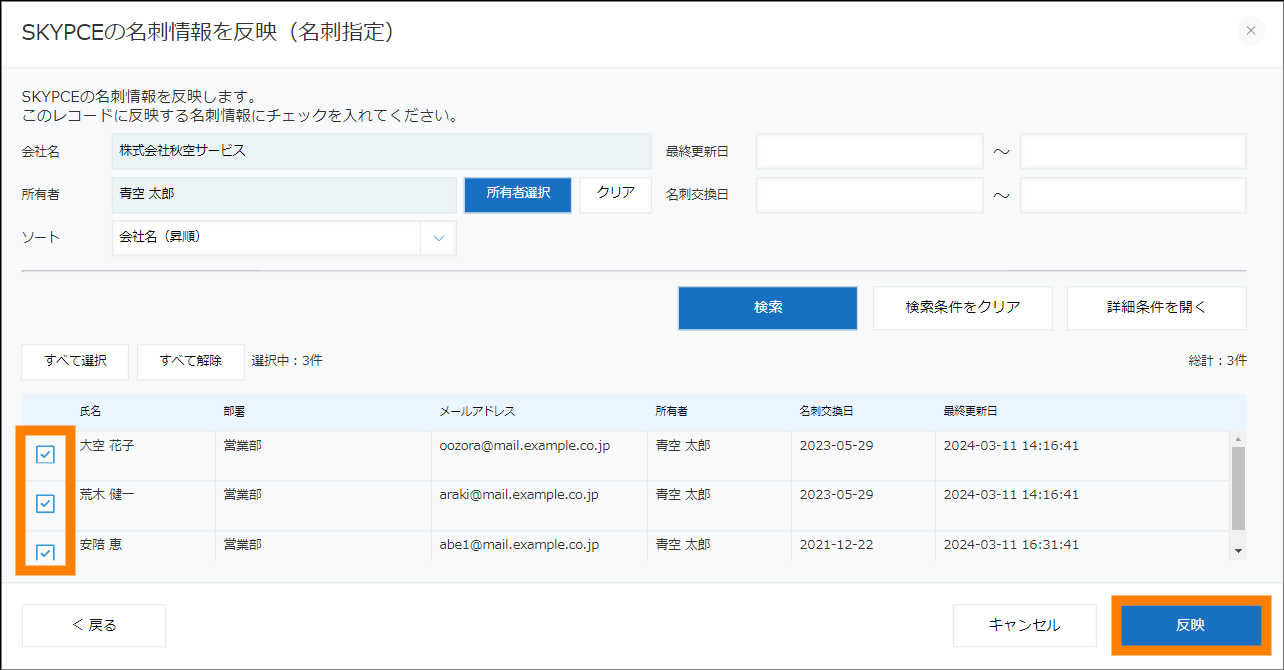Close the SKYPCE dialog with the X icon
The image size is (1284, 670).
(1251, 31)
